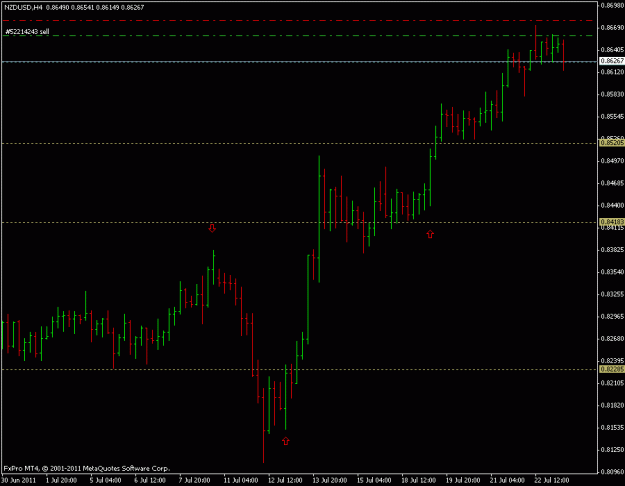625x486 pixels.
Task: Click the 0.82395 price axis value
Action: (x=612, y=361)
